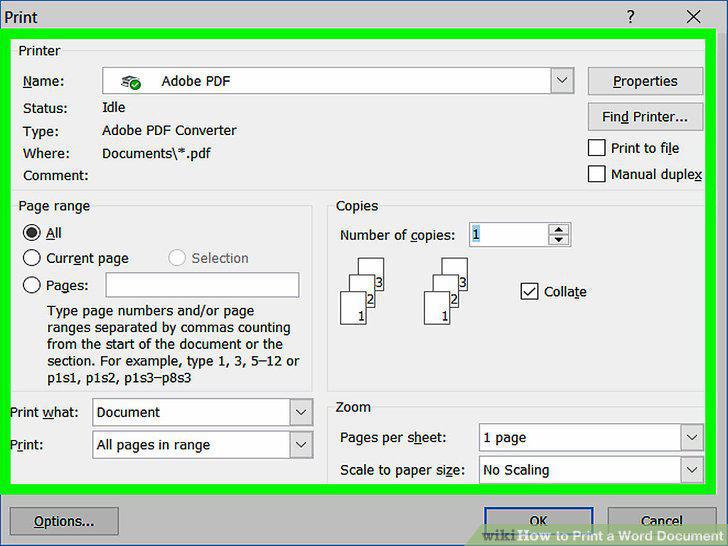Open the Pages per sheet dropdown arrow
Image resolution: width=728 pixels, height=546 pixels.
692,437
